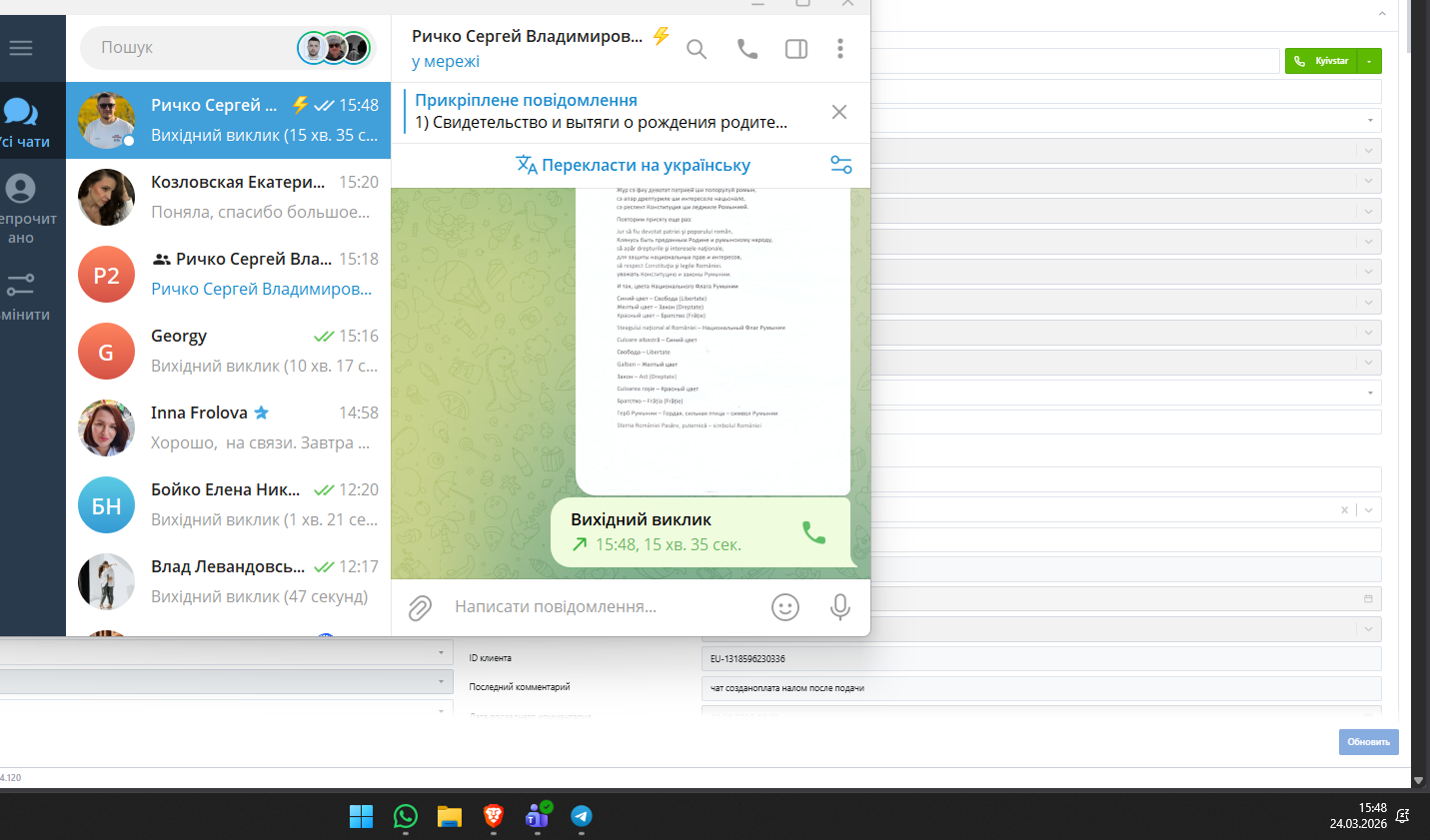Click the CRM page scrollbar down arrow
The height and width of the screenshot is (840, 1430).
click(1418, 780)
